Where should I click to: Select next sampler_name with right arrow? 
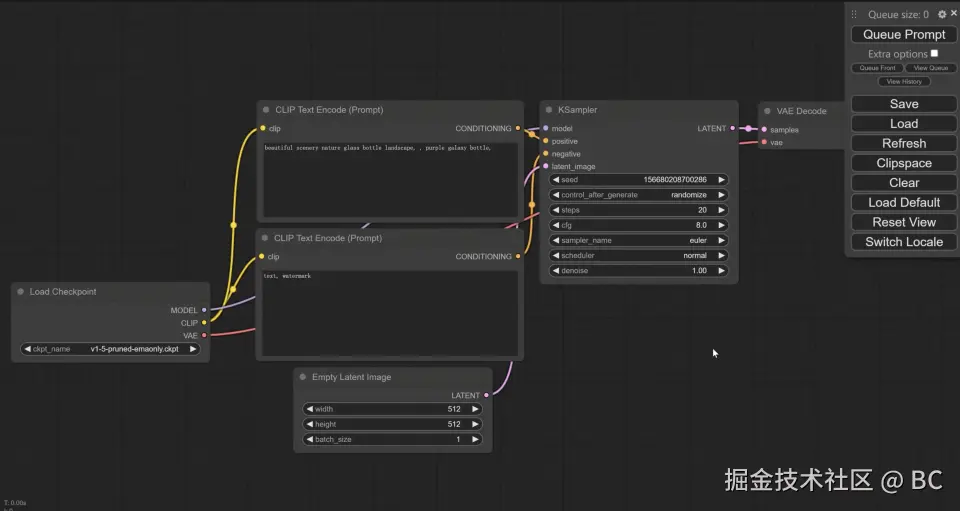pyautogui.click(x=721, y=240)
